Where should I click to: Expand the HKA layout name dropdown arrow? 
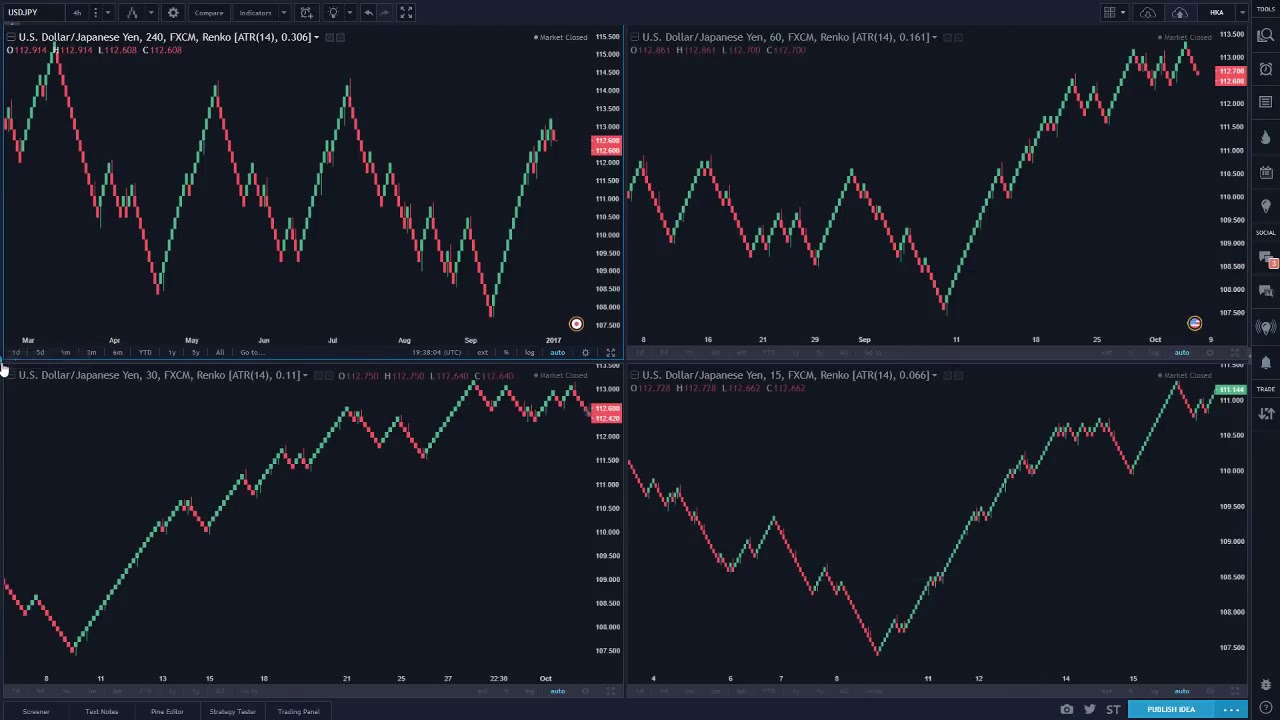[1242, 13]
